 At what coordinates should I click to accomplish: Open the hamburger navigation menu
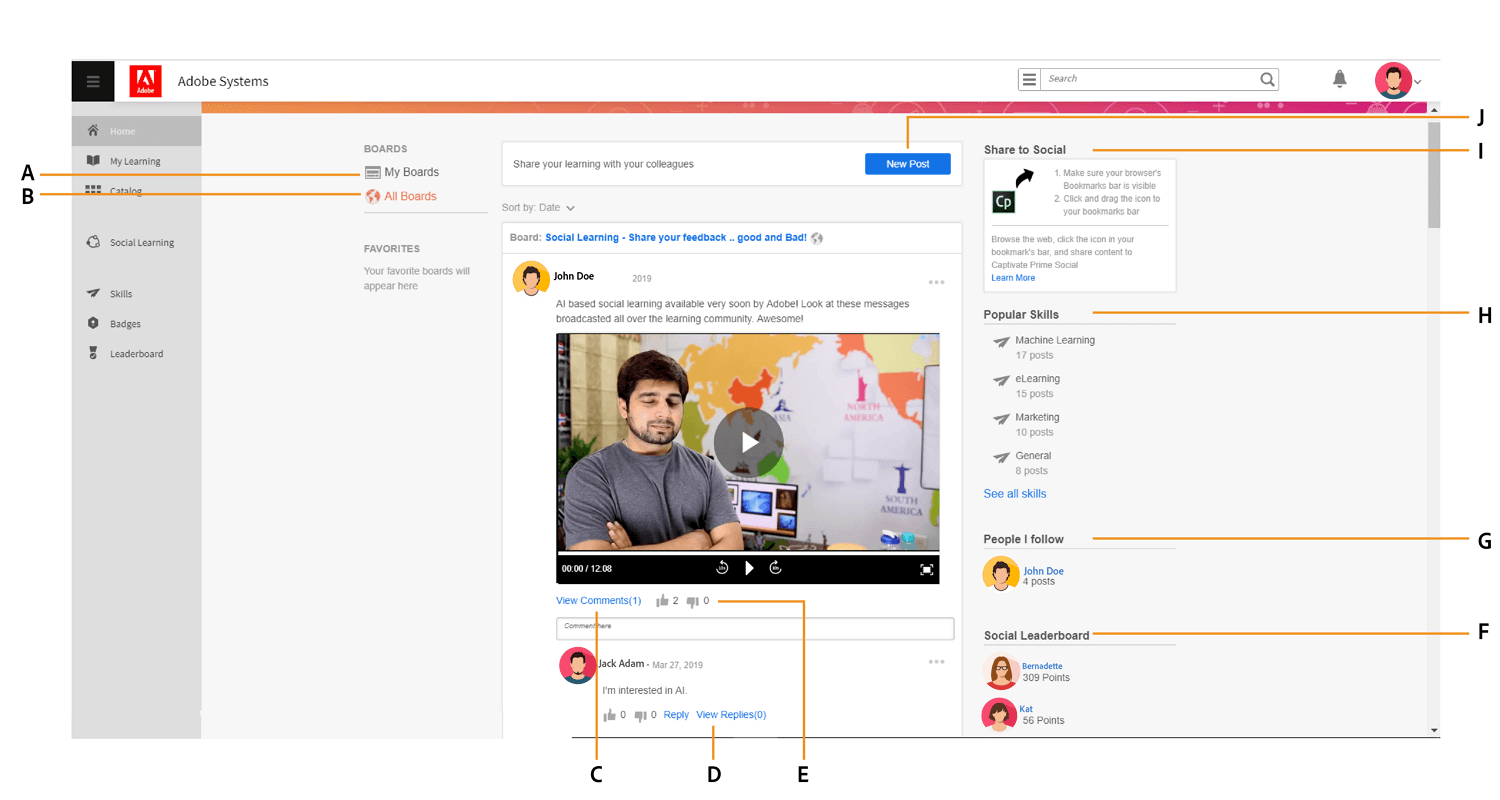(x=93, y=81)
